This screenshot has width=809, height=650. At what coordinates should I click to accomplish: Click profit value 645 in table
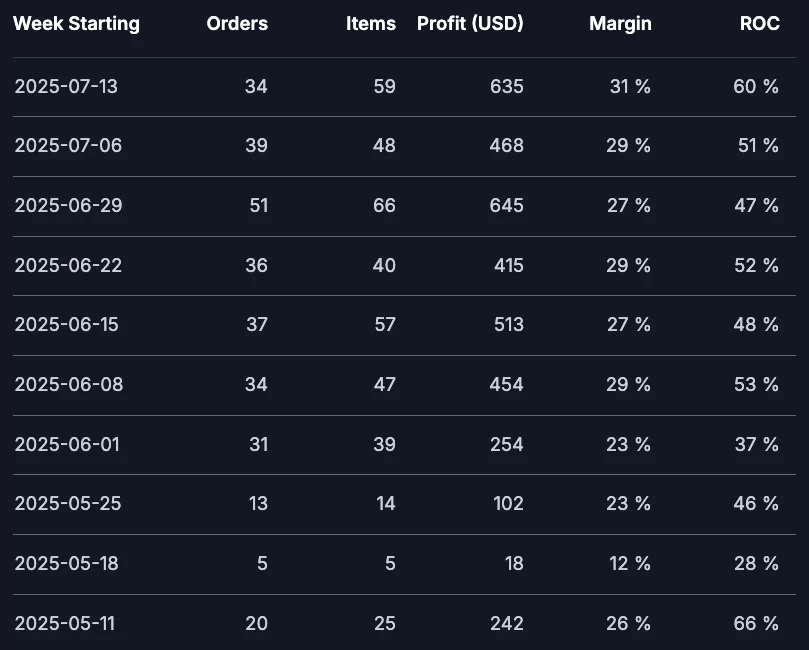point(506,205)
